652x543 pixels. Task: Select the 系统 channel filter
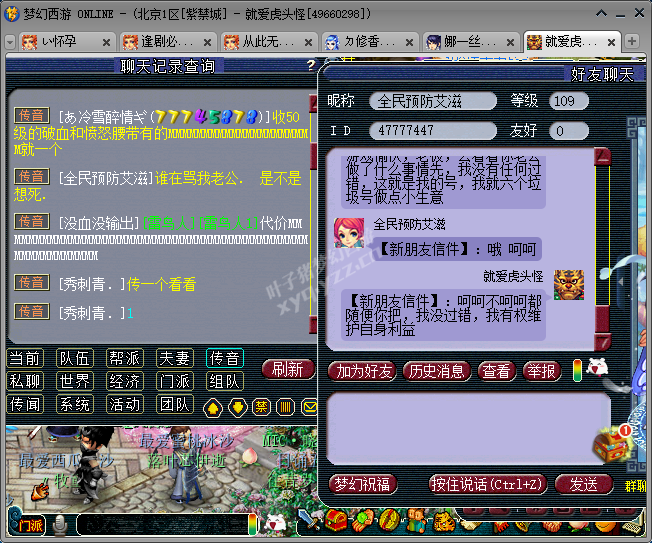coord(75,404)
